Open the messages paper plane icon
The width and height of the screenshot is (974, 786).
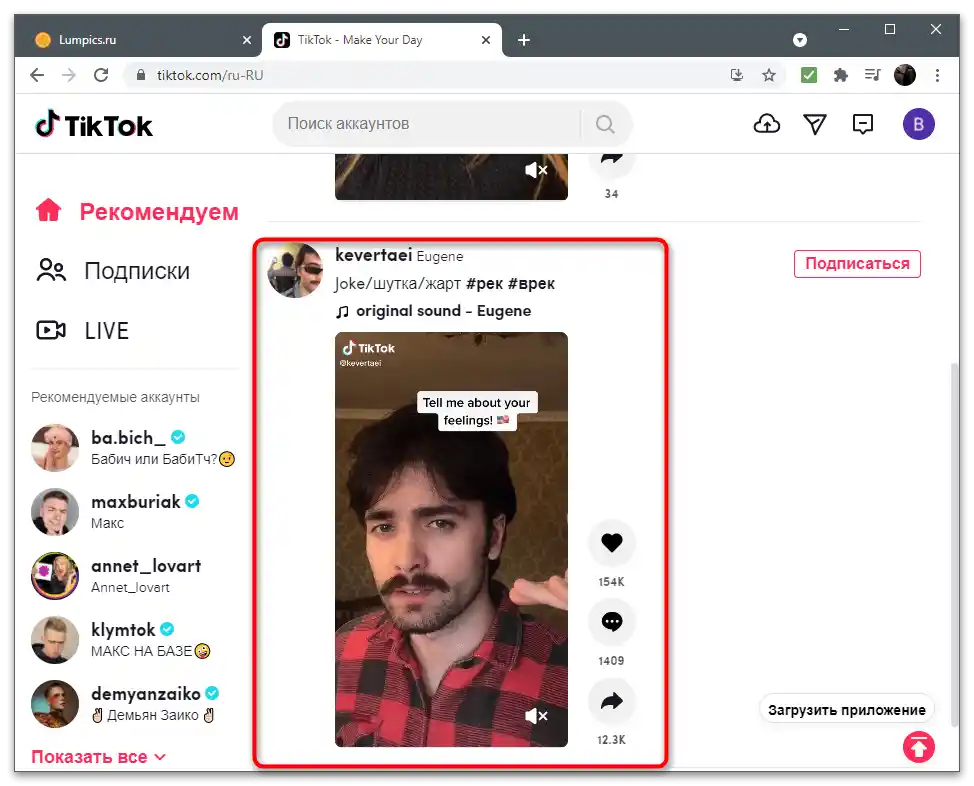814,124
